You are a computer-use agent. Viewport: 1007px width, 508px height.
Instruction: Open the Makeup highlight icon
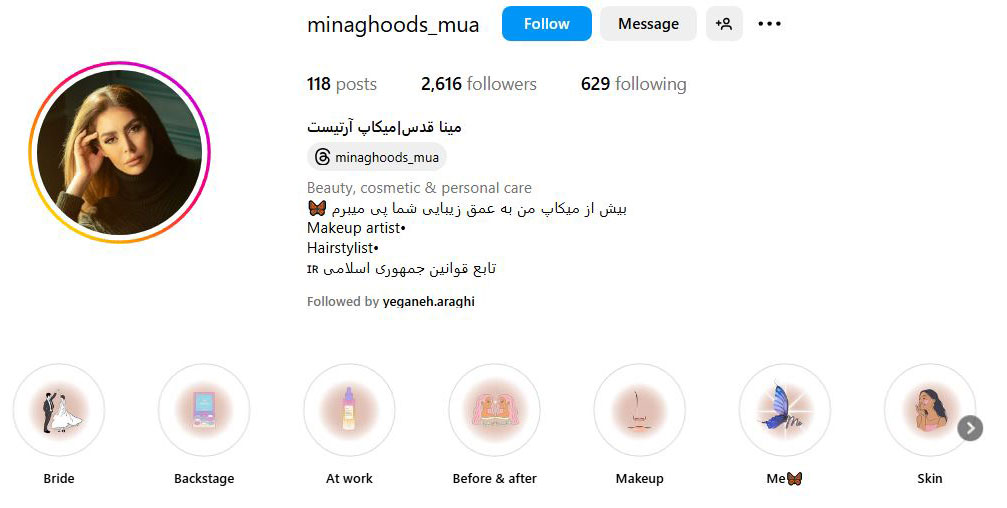pos(640,410)
